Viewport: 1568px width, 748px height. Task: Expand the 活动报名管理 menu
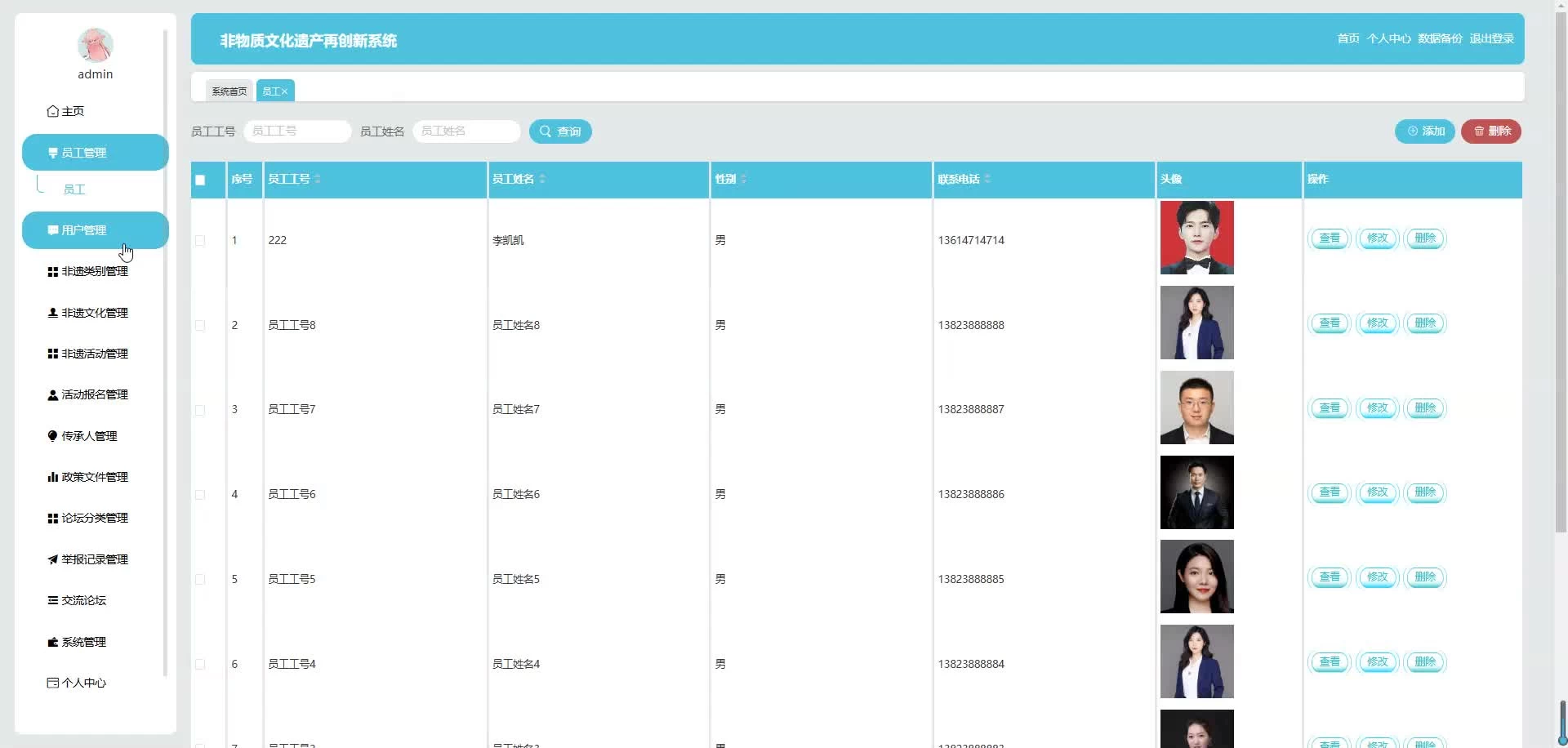point(96,395)
